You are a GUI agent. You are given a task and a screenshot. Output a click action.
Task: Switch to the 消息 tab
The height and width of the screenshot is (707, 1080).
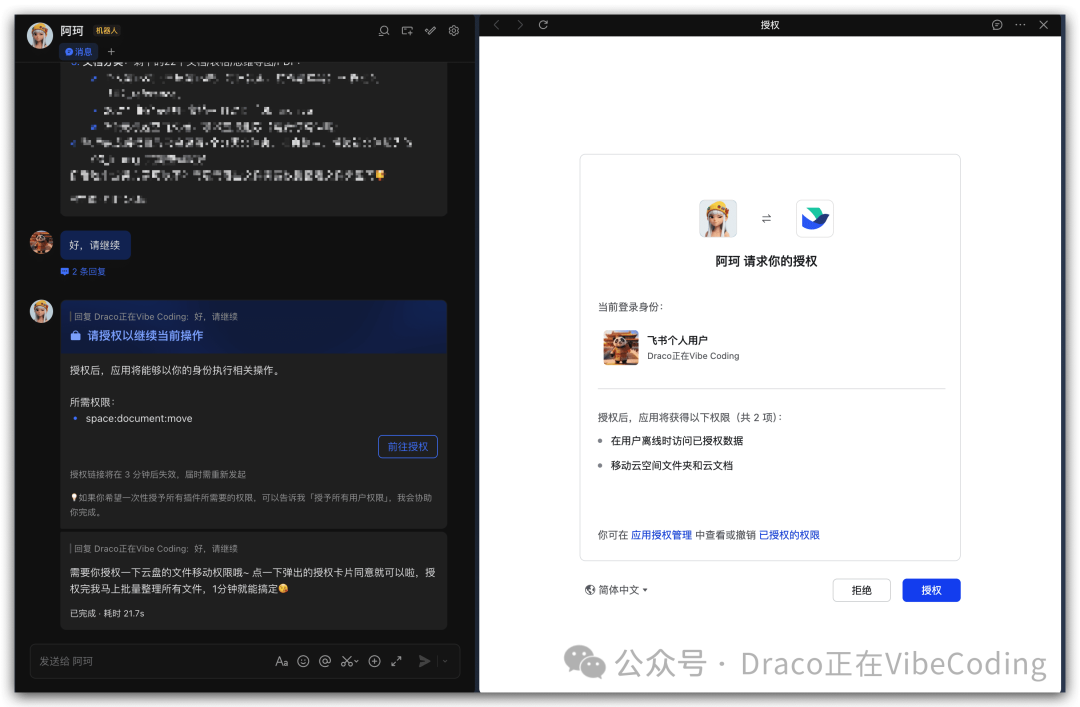coord(79,51)
